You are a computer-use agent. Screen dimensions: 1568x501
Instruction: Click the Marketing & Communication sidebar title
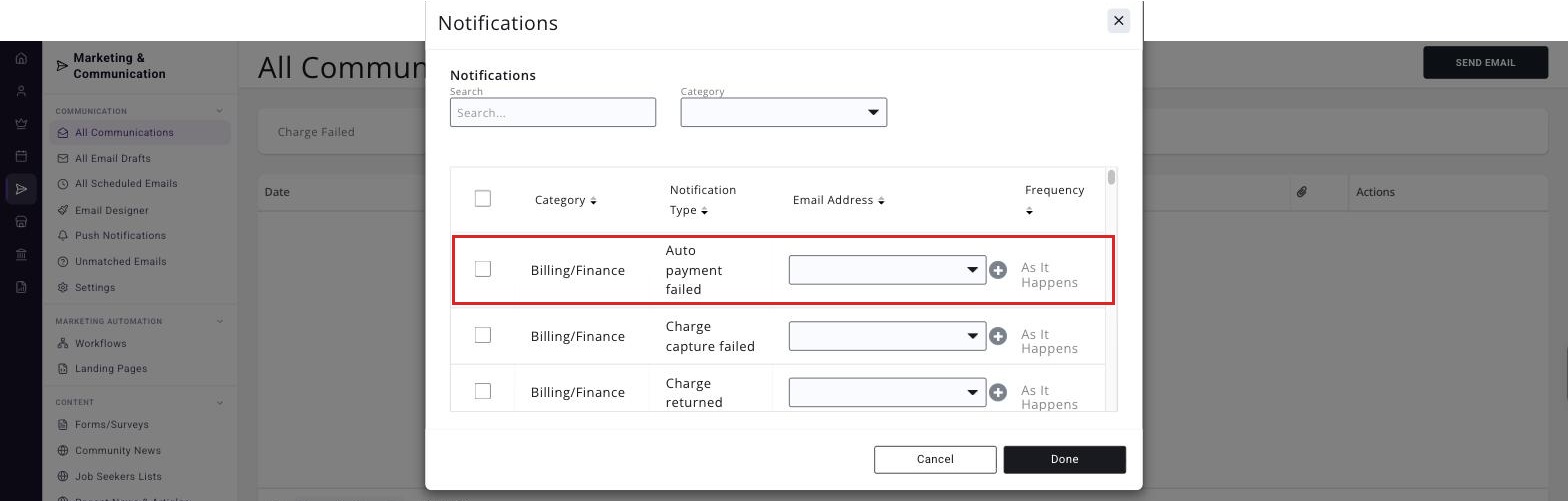(x=119, y=66)
